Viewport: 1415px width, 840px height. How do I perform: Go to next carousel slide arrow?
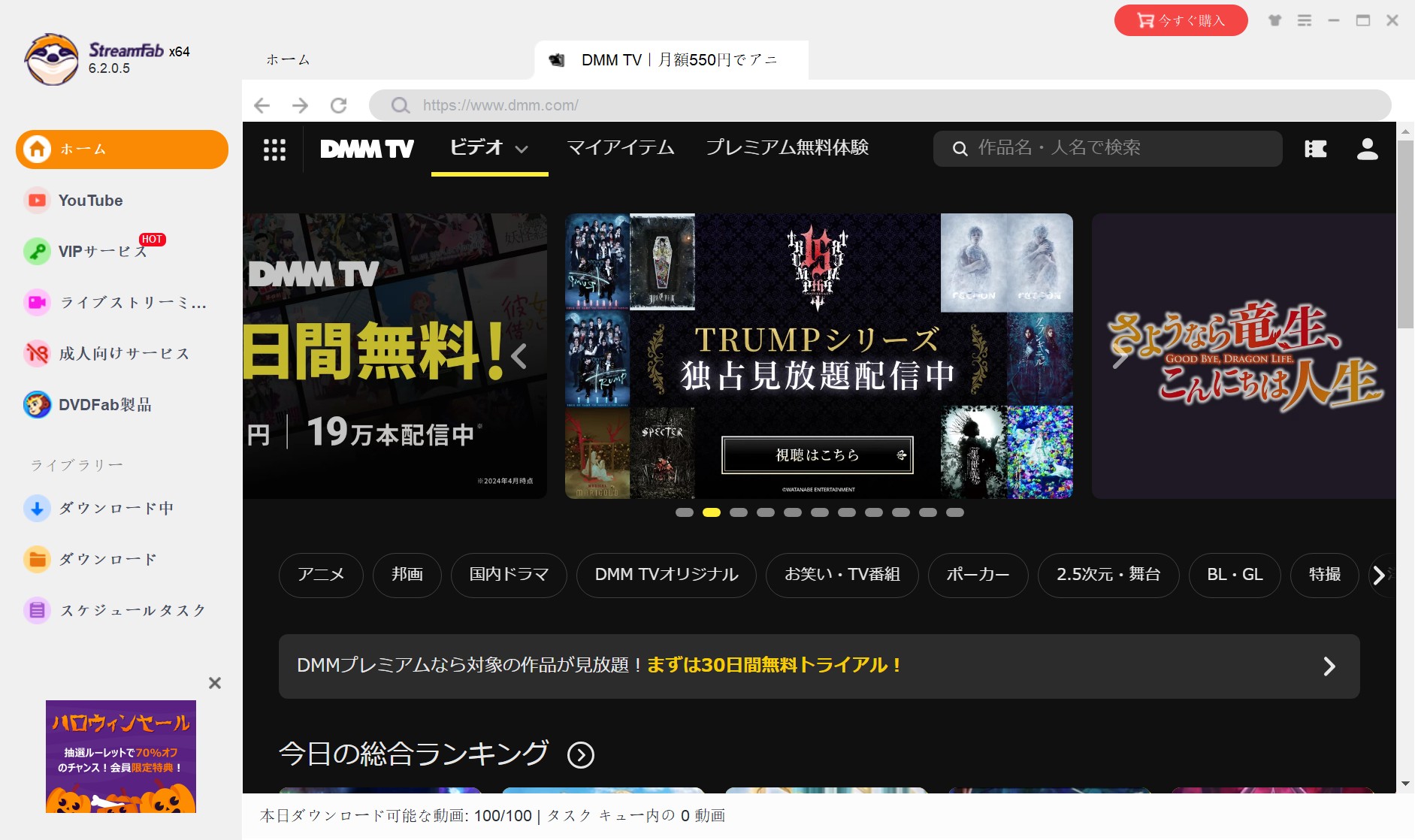[x=1120, y=356]
